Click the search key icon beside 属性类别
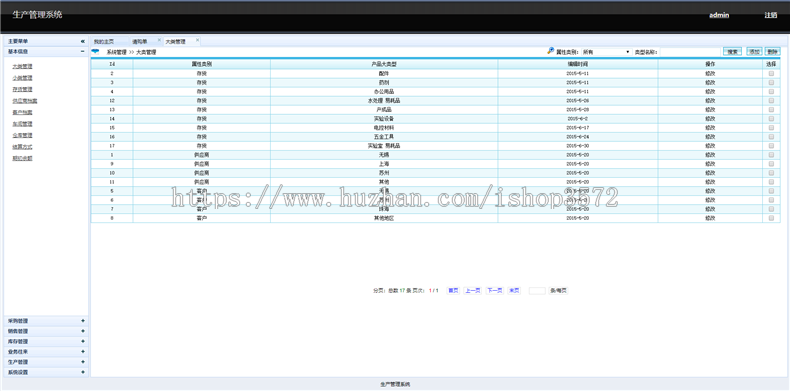The image size is (790, 391). [551, 51]
